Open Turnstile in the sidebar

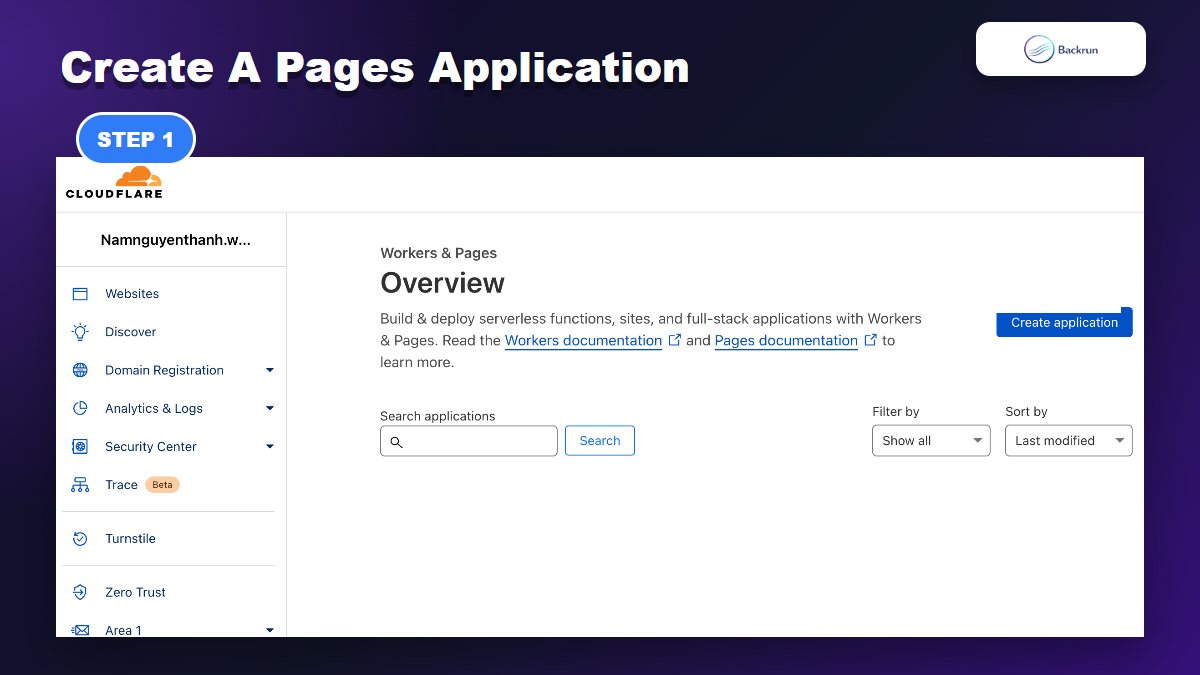point(130,539)
